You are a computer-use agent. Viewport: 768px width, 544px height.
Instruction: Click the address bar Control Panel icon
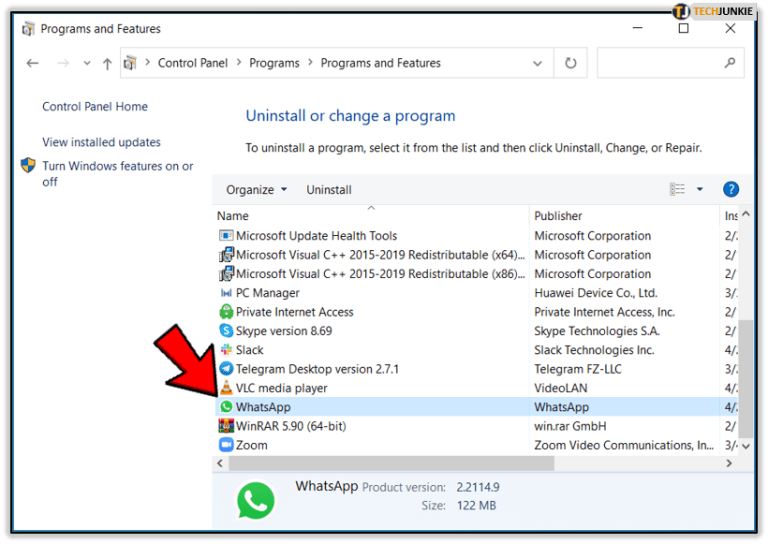(130, 63)
